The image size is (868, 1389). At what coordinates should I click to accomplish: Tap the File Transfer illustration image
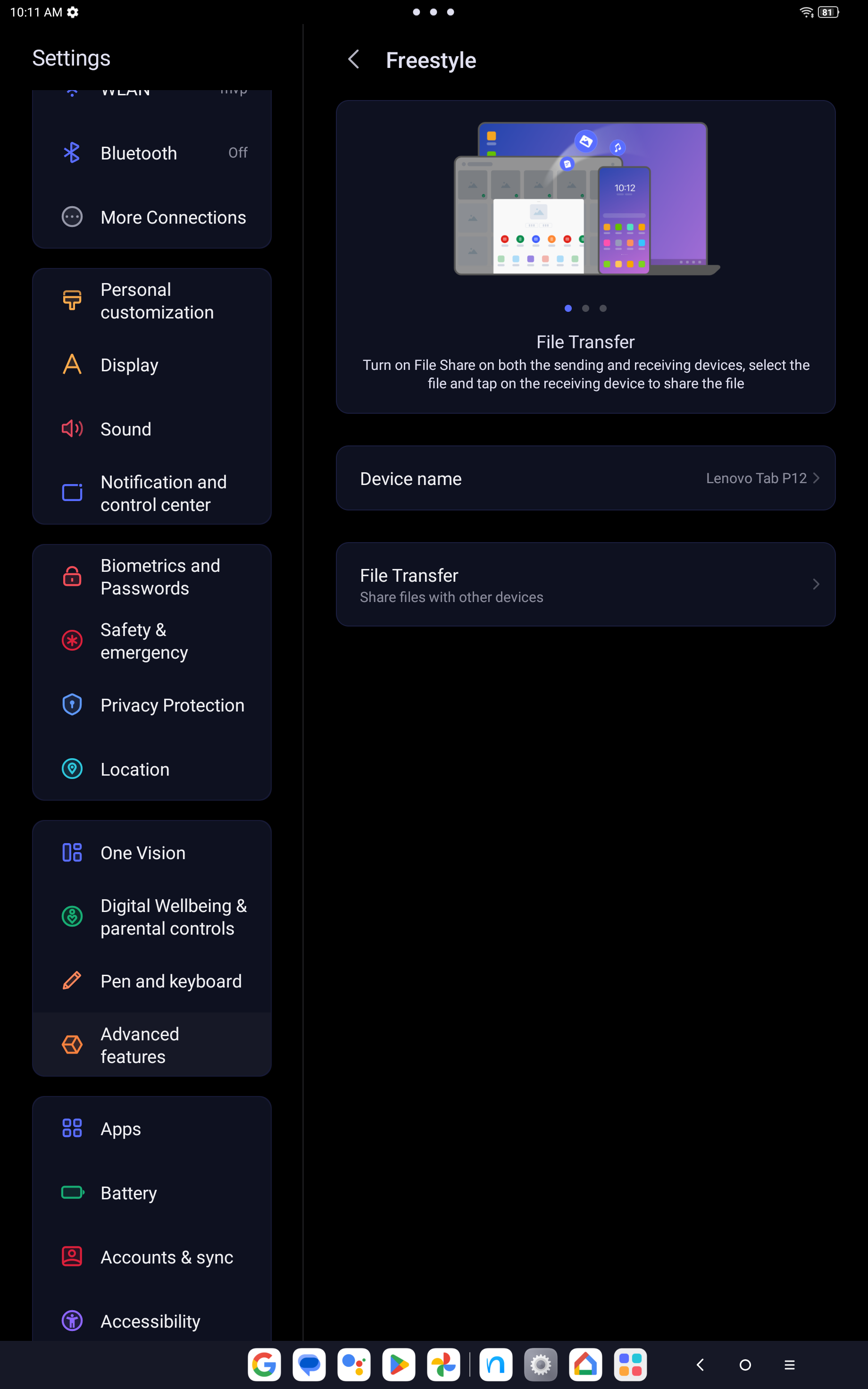point(586,199)
